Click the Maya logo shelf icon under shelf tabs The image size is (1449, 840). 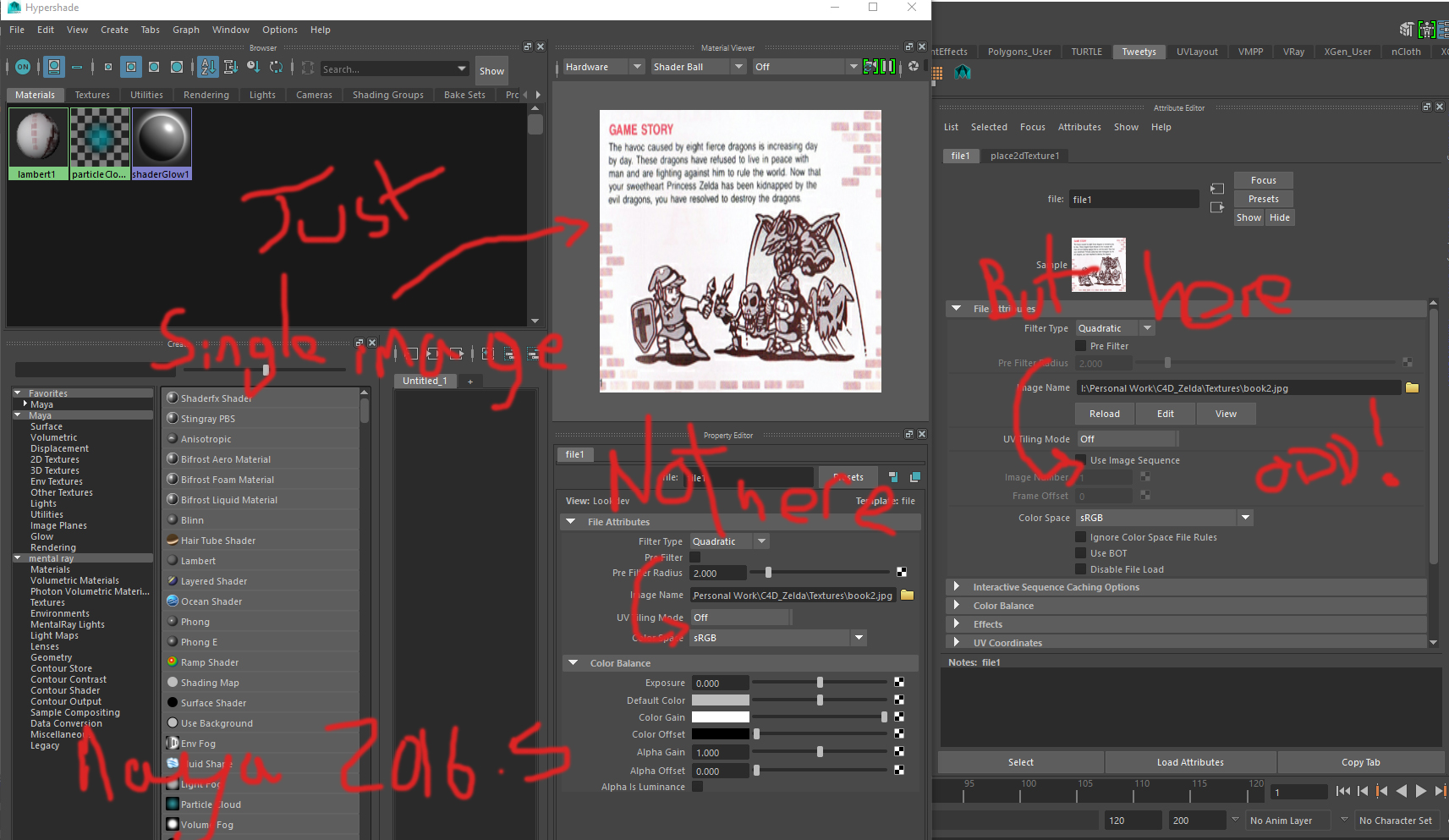coord(963,73)
